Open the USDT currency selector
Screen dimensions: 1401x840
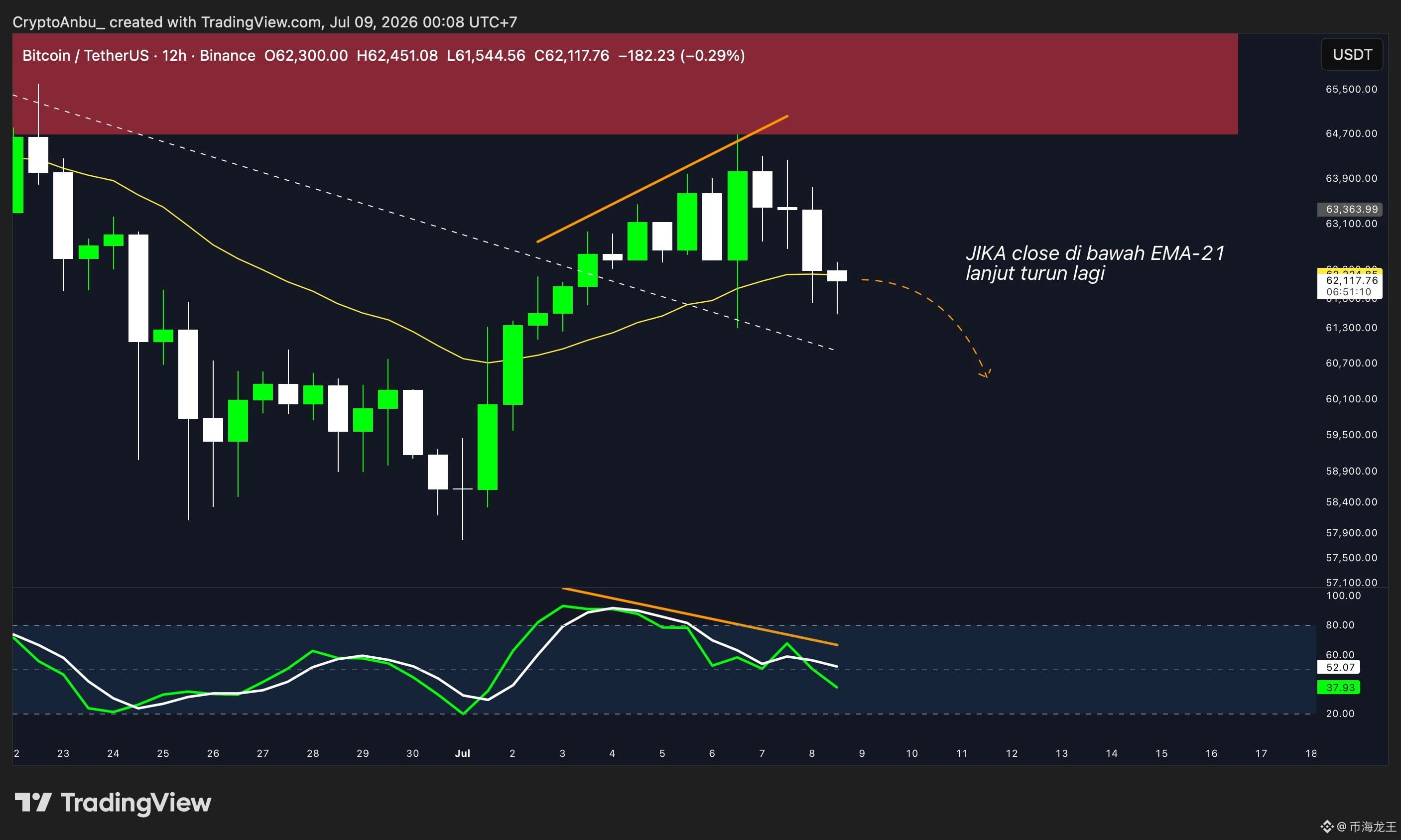tap(1352, 54)
